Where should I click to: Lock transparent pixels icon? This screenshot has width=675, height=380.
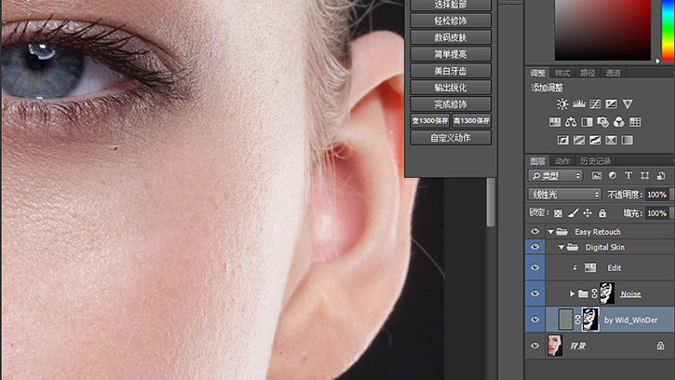558,213
